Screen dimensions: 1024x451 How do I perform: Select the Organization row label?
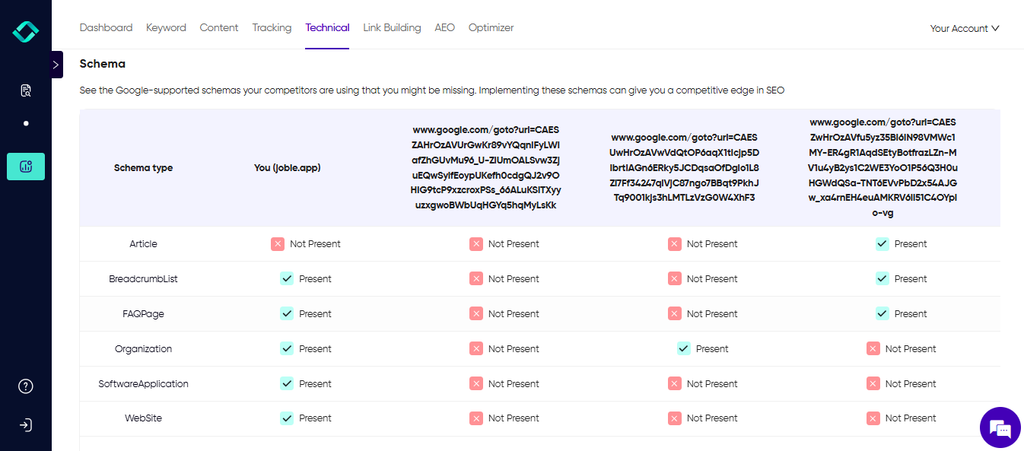click(143, 349)
